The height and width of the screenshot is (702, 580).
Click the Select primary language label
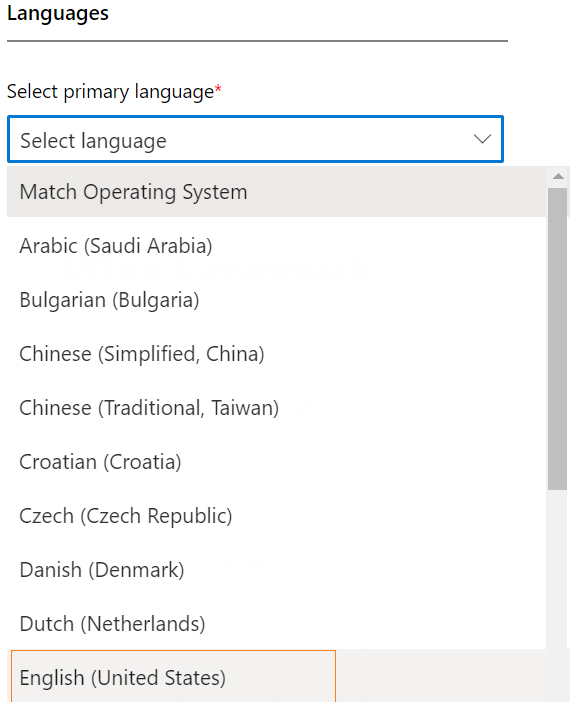110,92
